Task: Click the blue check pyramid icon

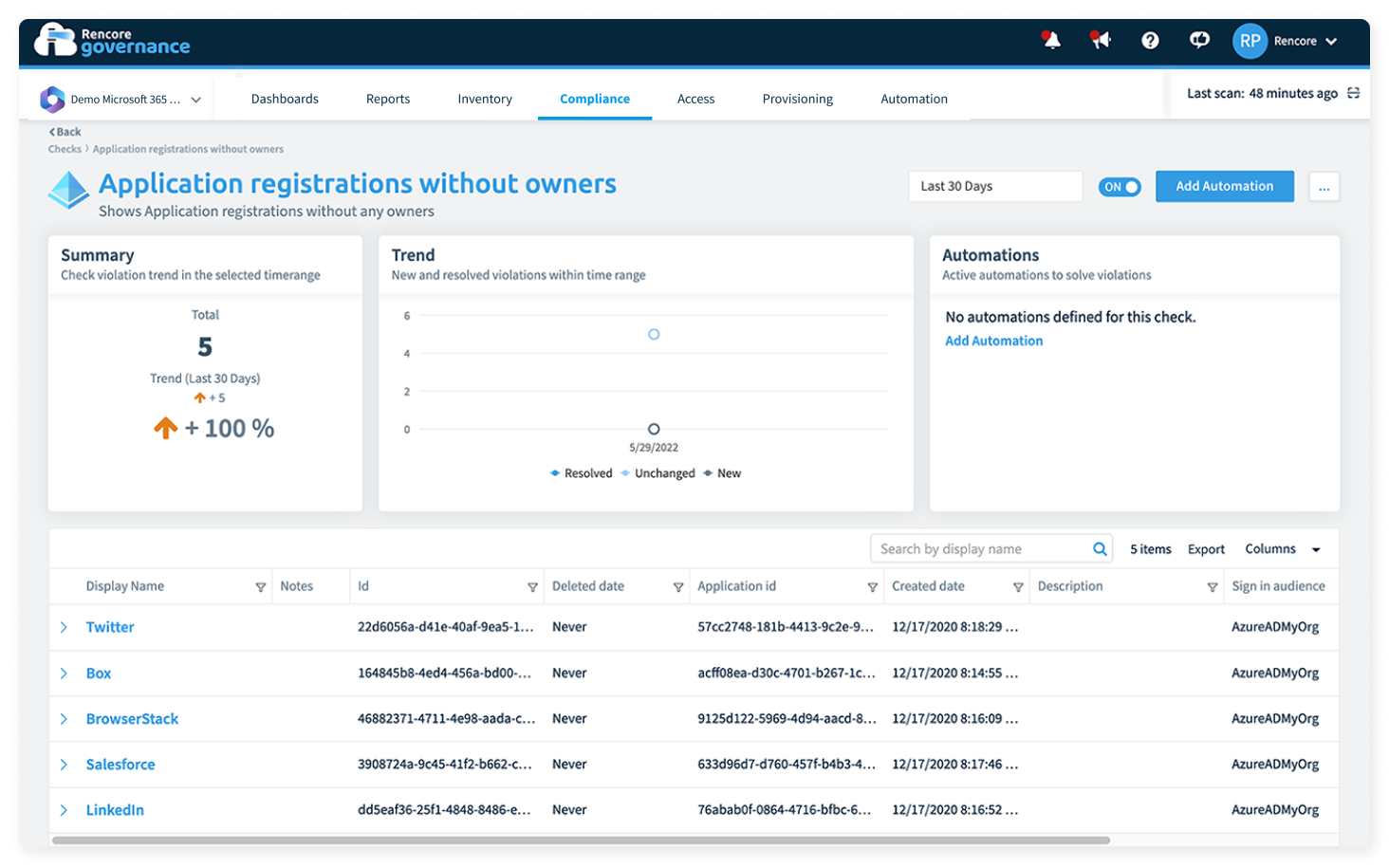Action: pyautogui.click(x=69, y=191)
